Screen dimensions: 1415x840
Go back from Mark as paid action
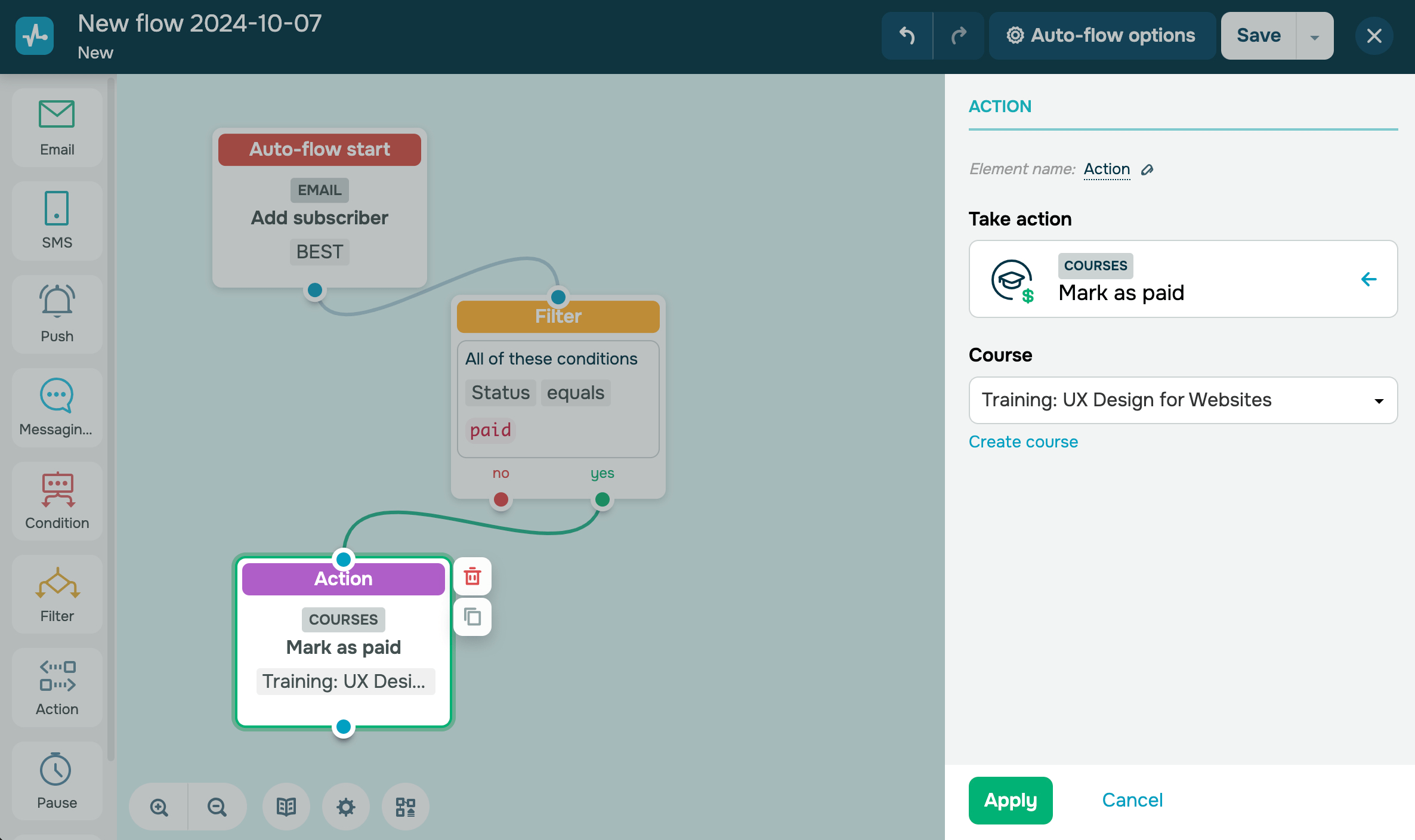tap(1368, 279)
